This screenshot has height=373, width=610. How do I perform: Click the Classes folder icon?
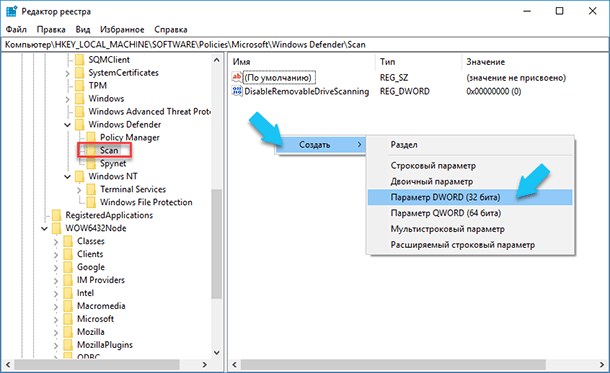(68, 241)
